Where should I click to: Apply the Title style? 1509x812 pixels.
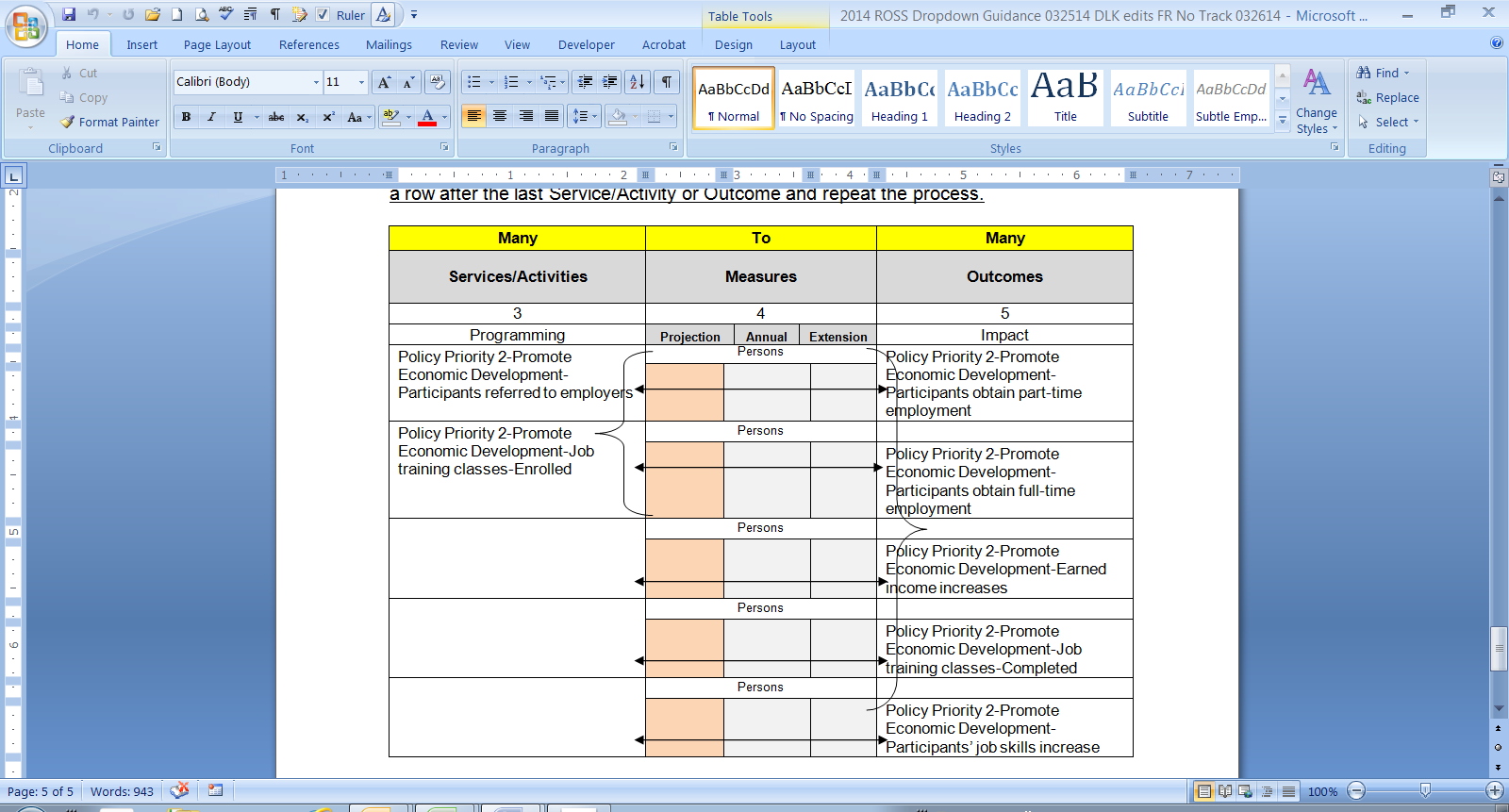pos(1066,97)
